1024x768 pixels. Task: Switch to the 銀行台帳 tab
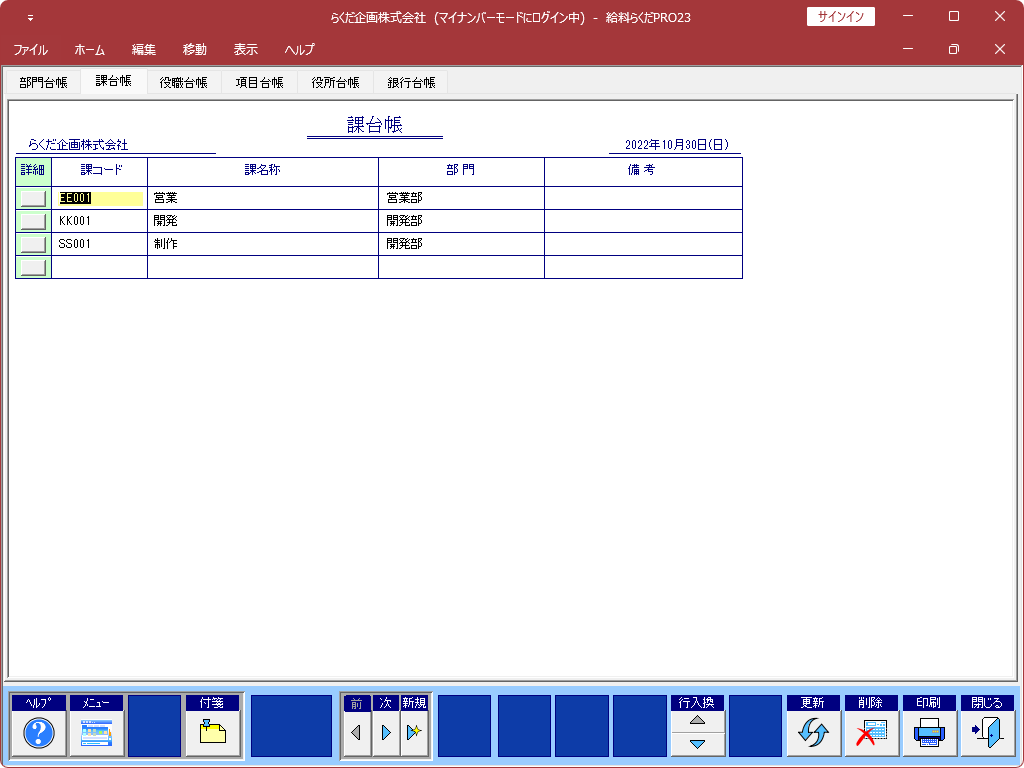411,82
